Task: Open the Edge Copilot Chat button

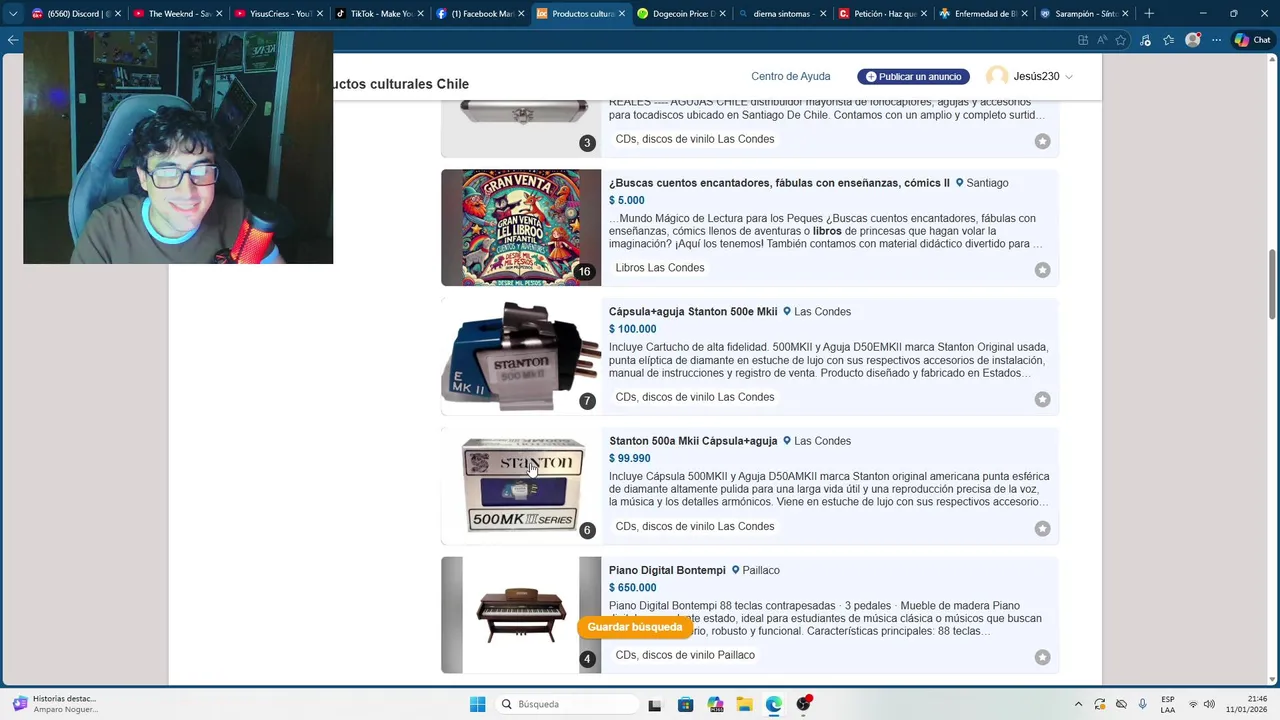Action: [x=1252, y=40]
